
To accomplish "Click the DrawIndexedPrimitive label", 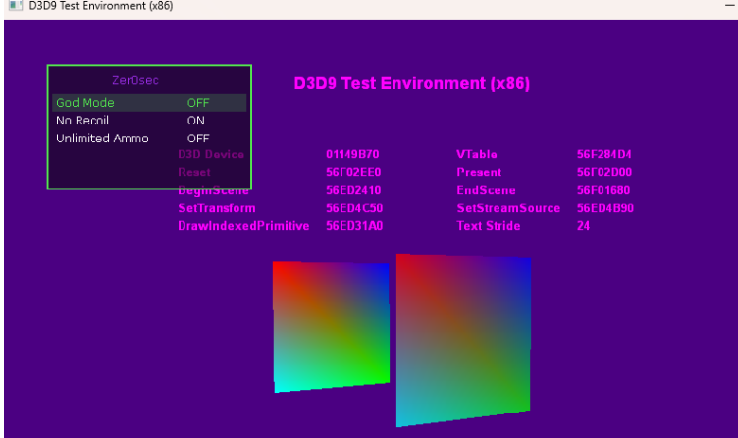I will tap(243, 226).
